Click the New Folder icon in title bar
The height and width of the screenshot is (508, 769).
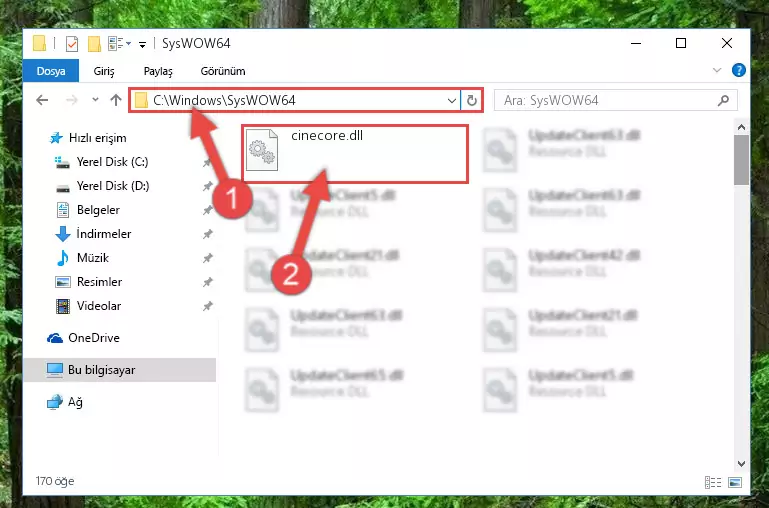(x=94, y=44)
